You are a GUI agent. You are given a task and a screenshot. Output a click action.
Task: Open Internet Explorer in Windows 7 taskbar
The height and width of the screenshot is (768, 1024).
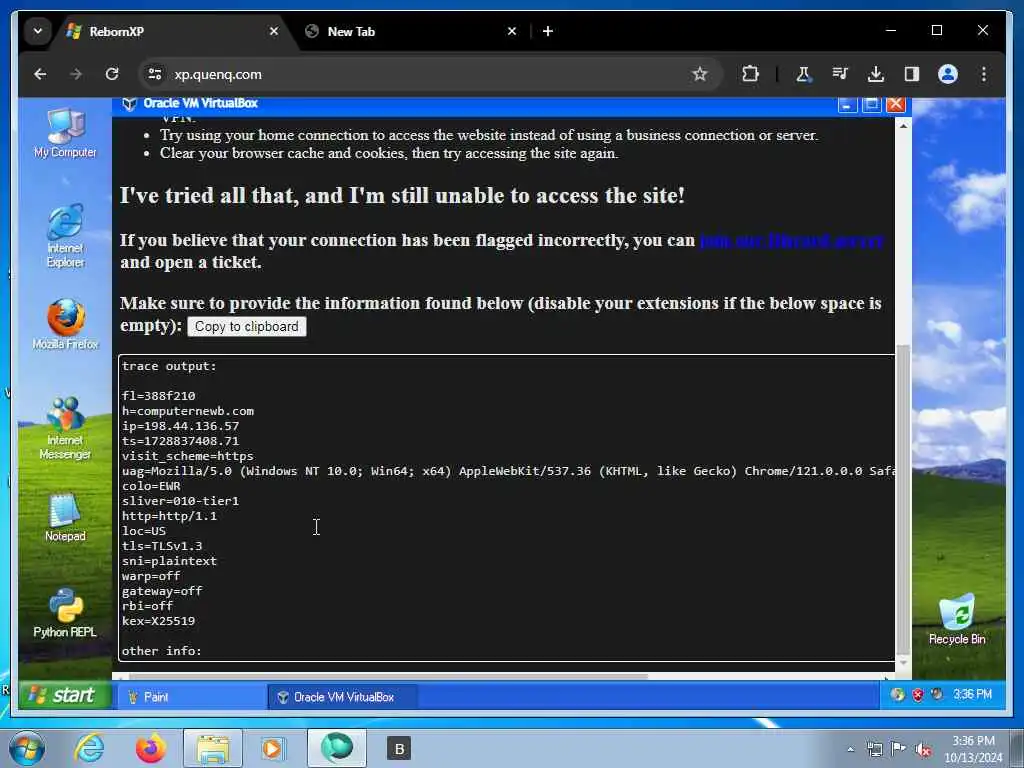pos(89,748)
